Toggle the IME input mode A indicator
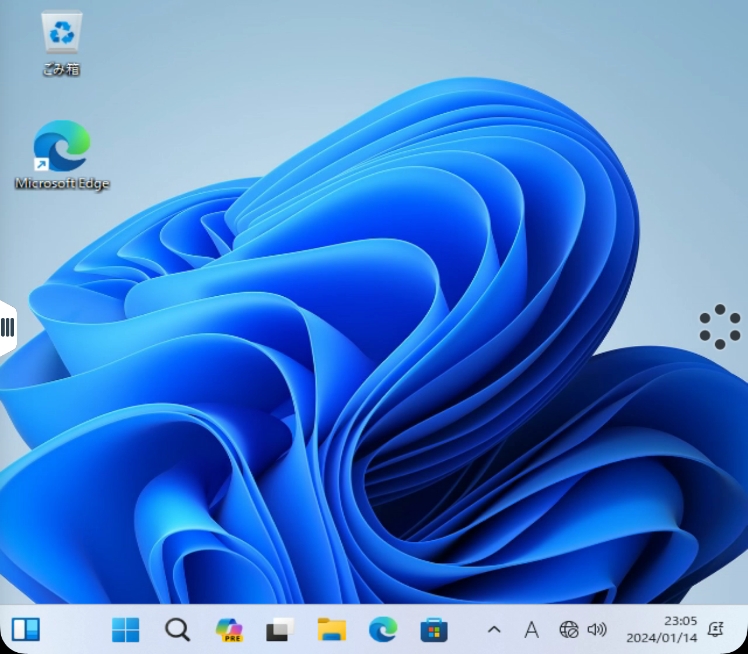 [x=531, y=630]
